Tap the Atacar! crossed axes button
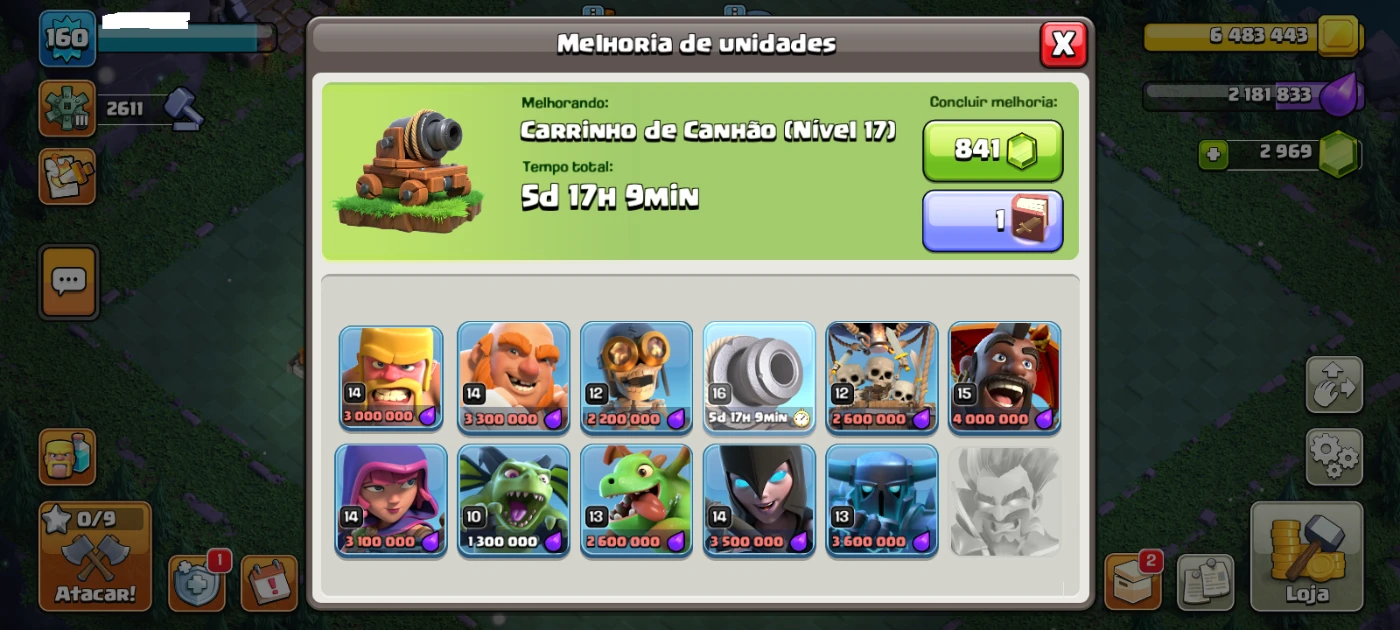1400x630 pixels. point(95,556)
